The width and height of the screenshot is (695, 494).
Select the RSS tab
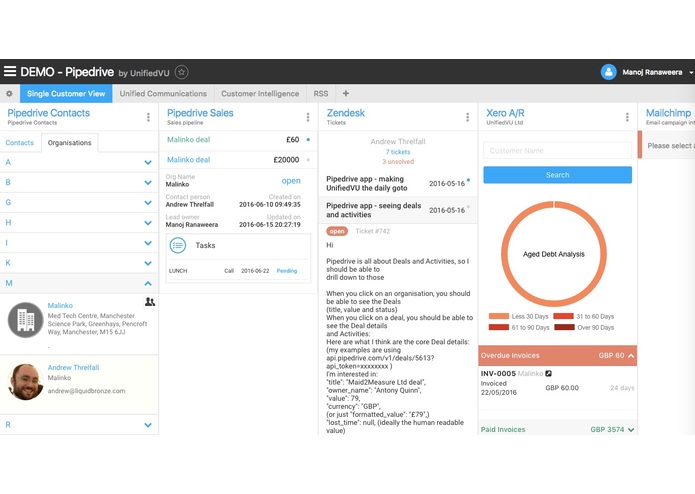point(321,93)
